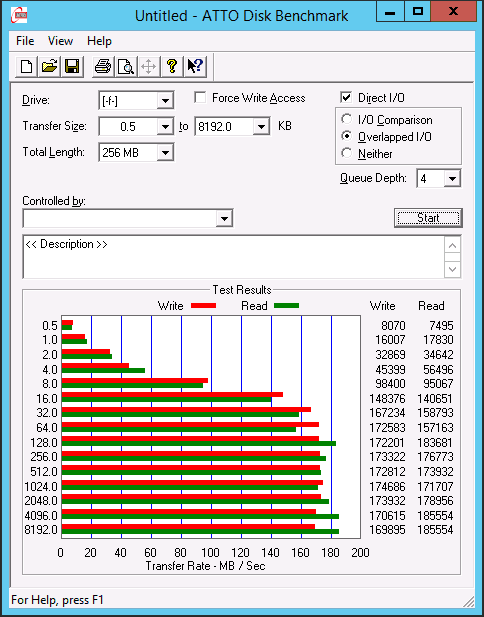The height and width of the screenshot is (617, 484).
Task: Open a saved benchmark file icon
Action: pyautogui.click(x=49, y=66)
